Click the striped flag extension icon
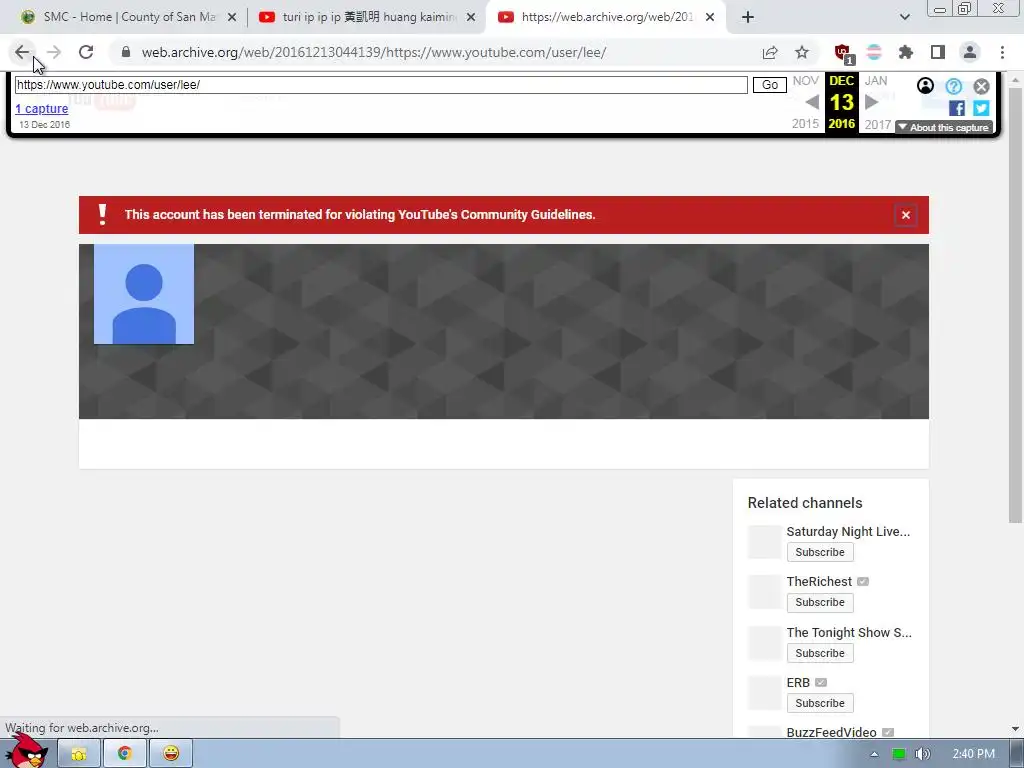The height and width of the screenshot is (768, 1024). (x=874, y=52)
